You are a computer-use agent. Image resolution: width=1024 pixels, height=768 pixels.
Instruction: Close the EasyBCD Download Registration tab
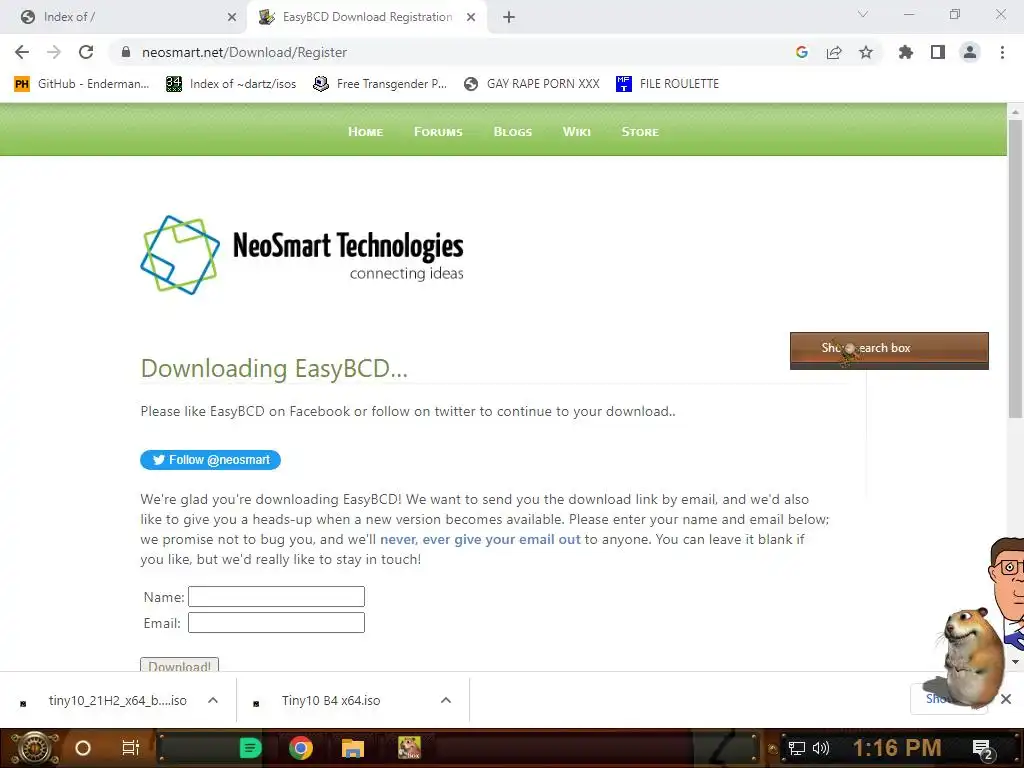point(471,17)
